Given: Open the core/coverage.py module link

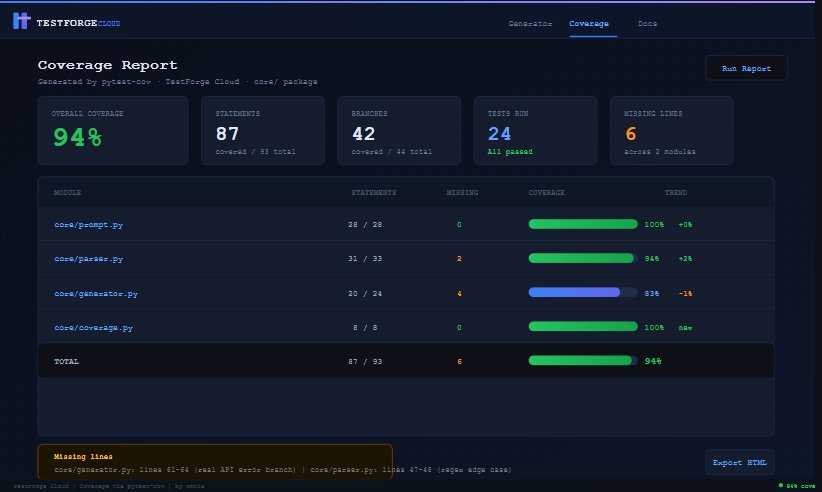Looking at the screenshot, I should tap(93, 328).
